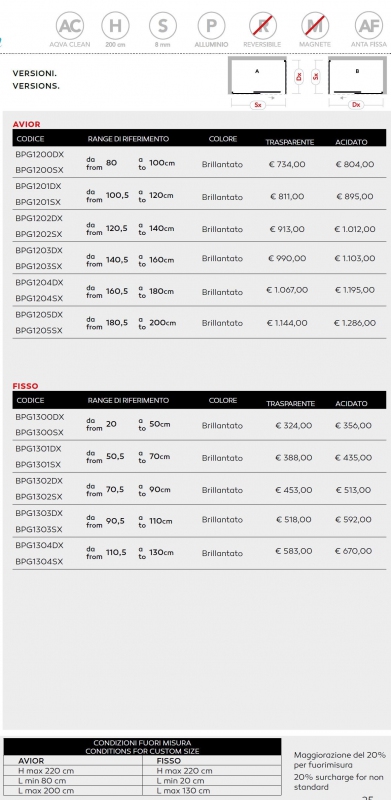391x800 pixels.
Task: Click code BPG1203SX in Avior table
Action: pos(39,266)
